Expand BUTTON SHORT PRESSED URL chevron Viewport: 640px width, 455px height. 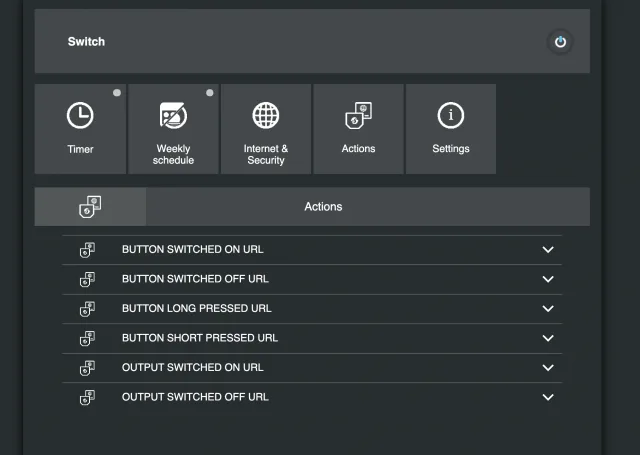click(547, 338)
